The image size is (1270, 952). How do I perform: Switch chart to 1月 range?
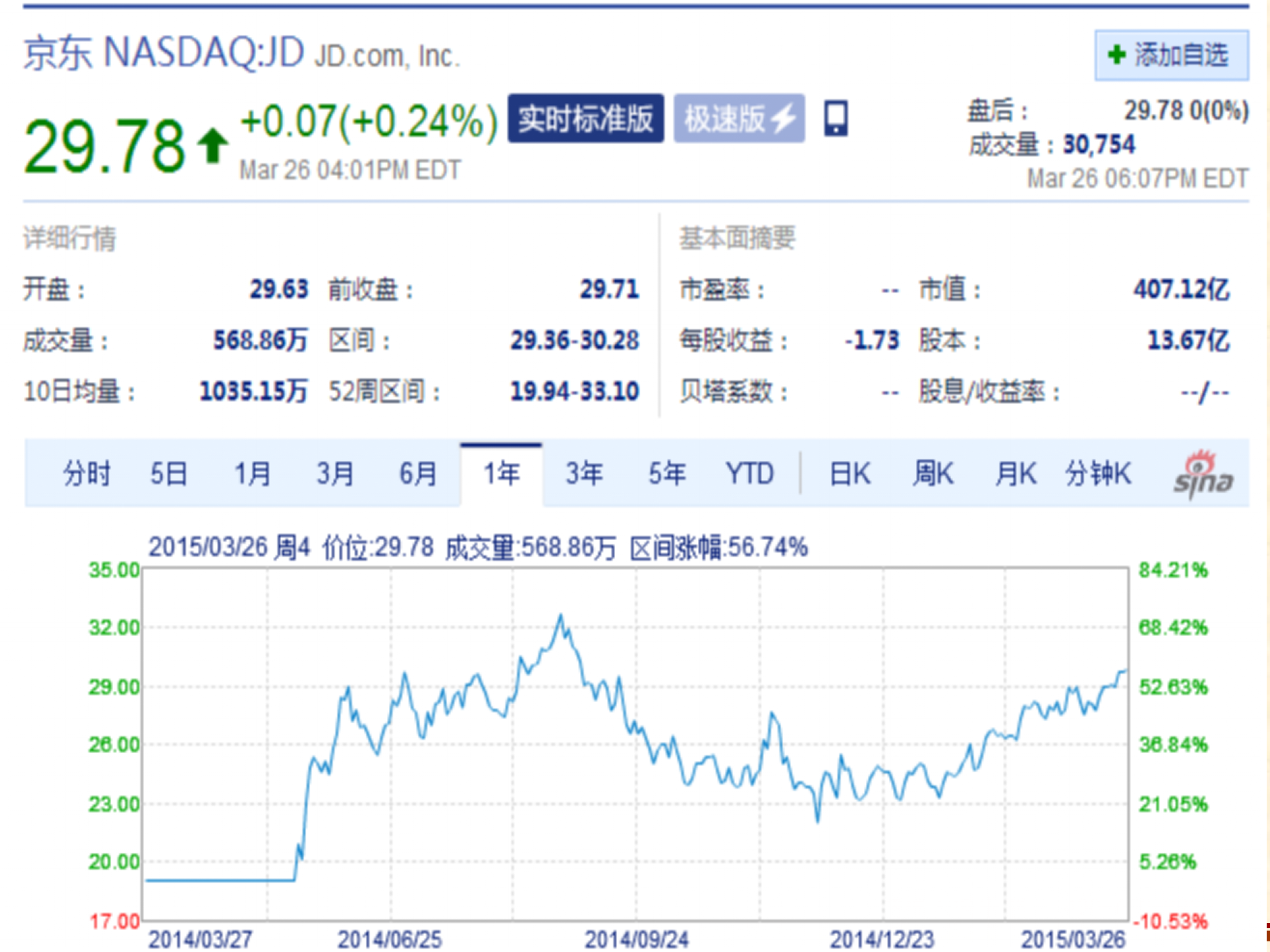[253, 474]
